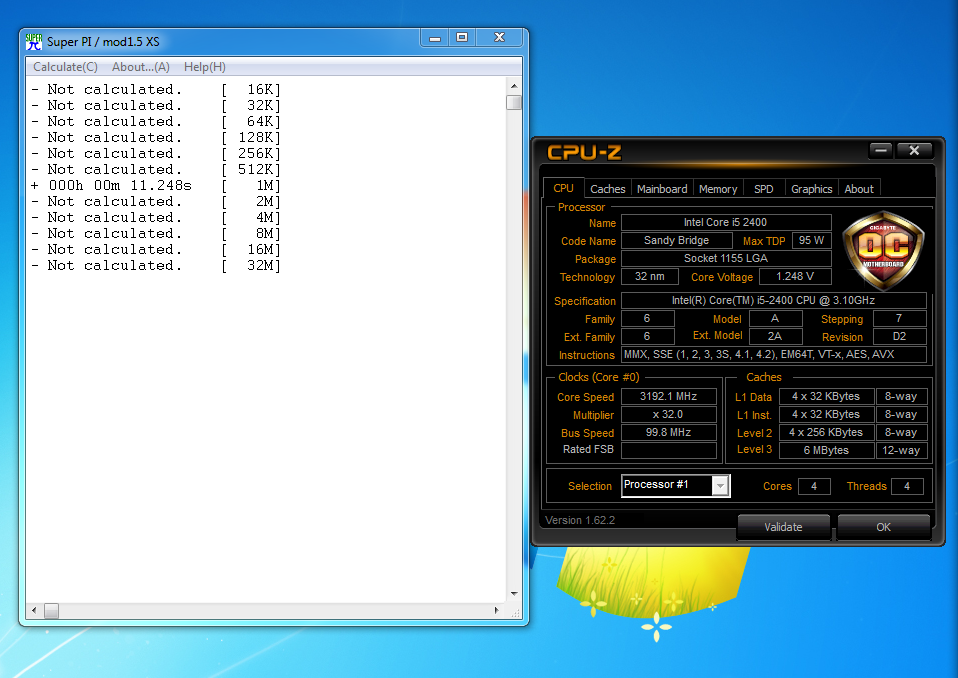Click the Gigabyte OC Motherboard logo badge
The image size is (958, 678).
pos(883,250)
